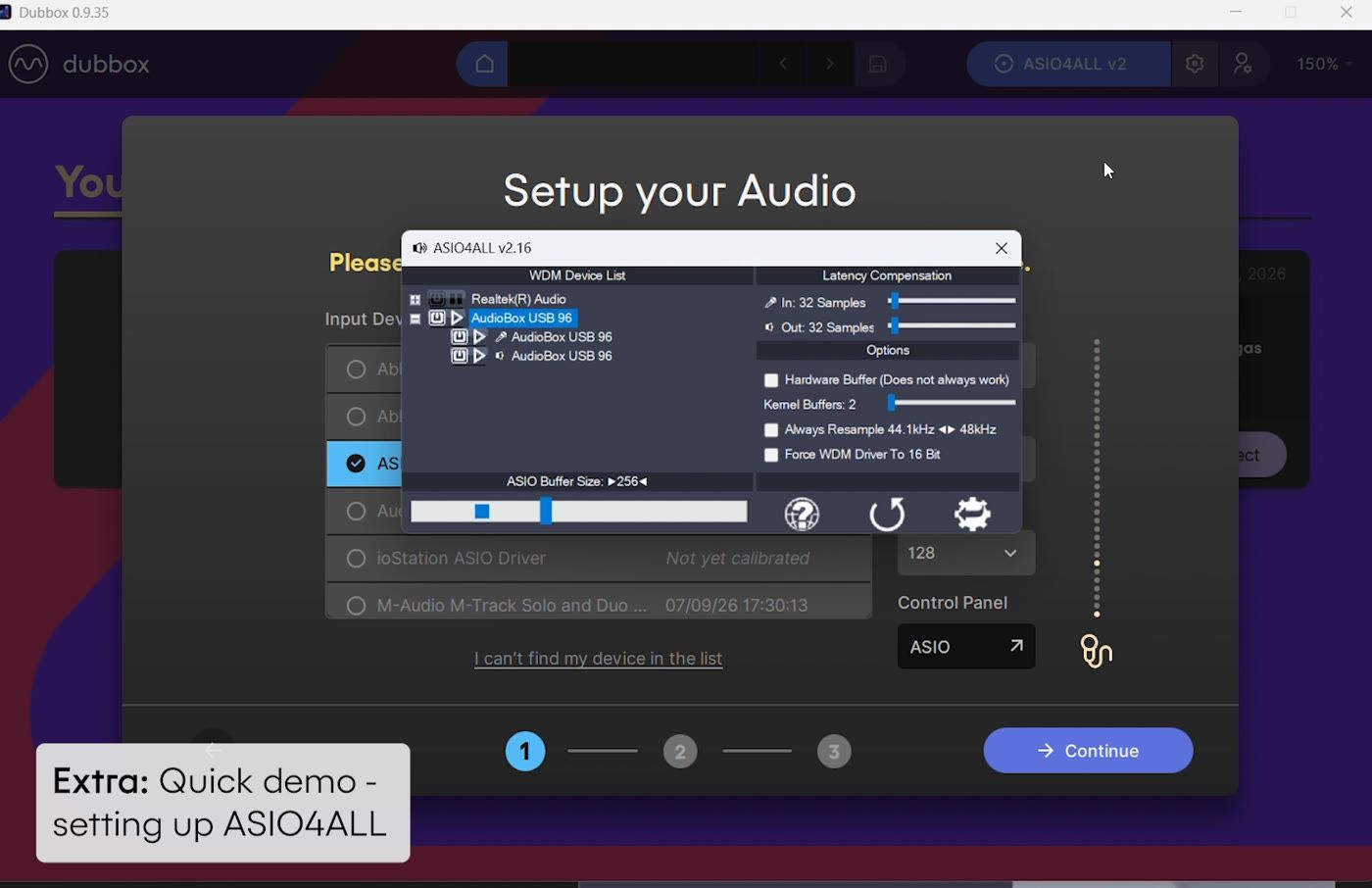Click the reset-to-defaults circular arrow icon
This screenshot has width=1372, height=888.
(887, 514)
